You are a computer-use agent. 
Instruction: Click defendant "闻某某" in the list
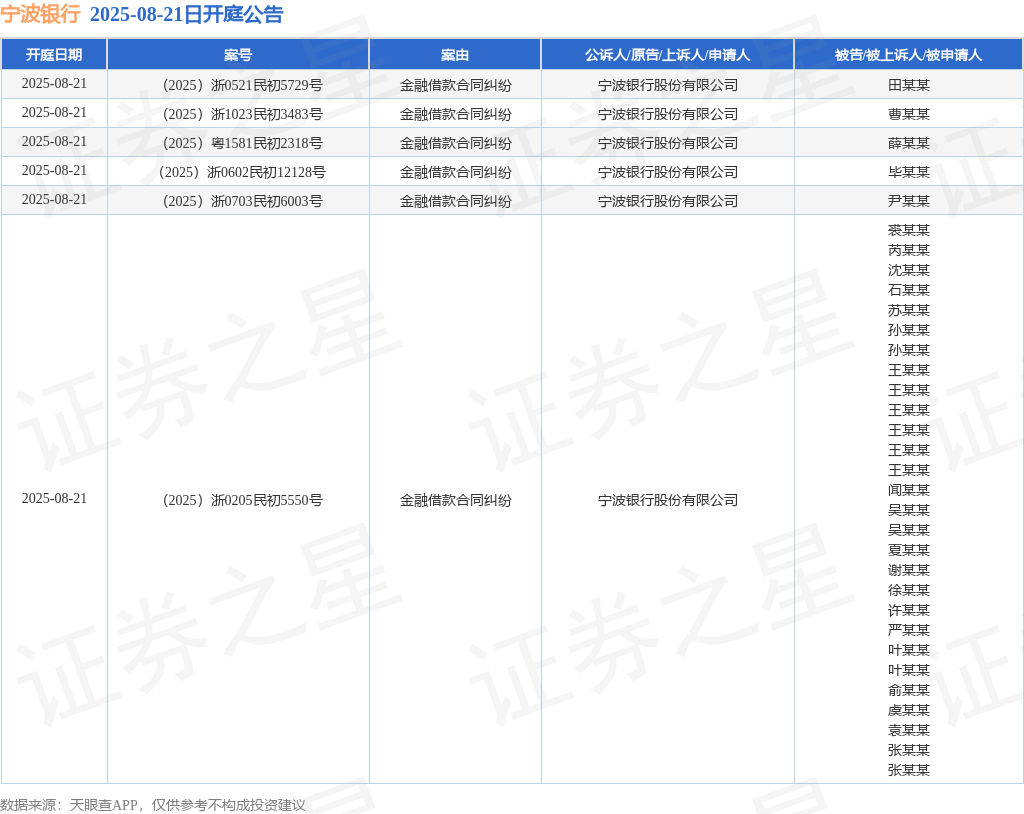908,490
